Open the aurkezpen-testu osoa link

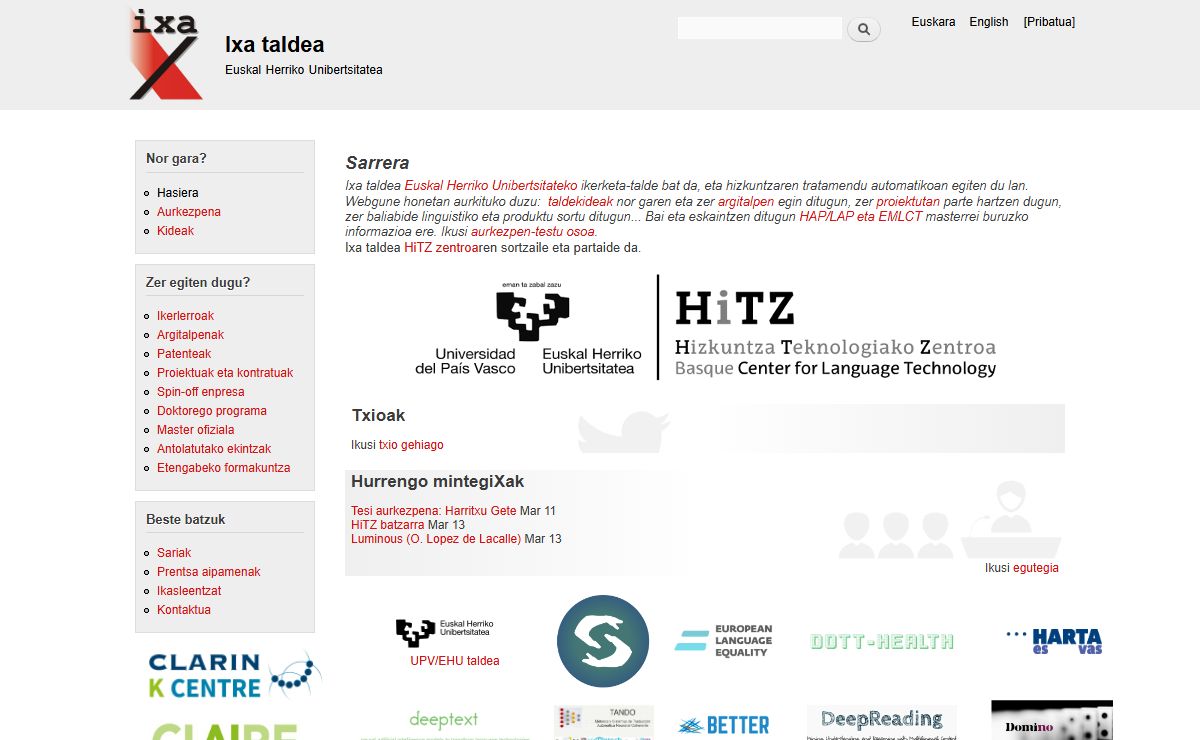(x=533, y=232)
